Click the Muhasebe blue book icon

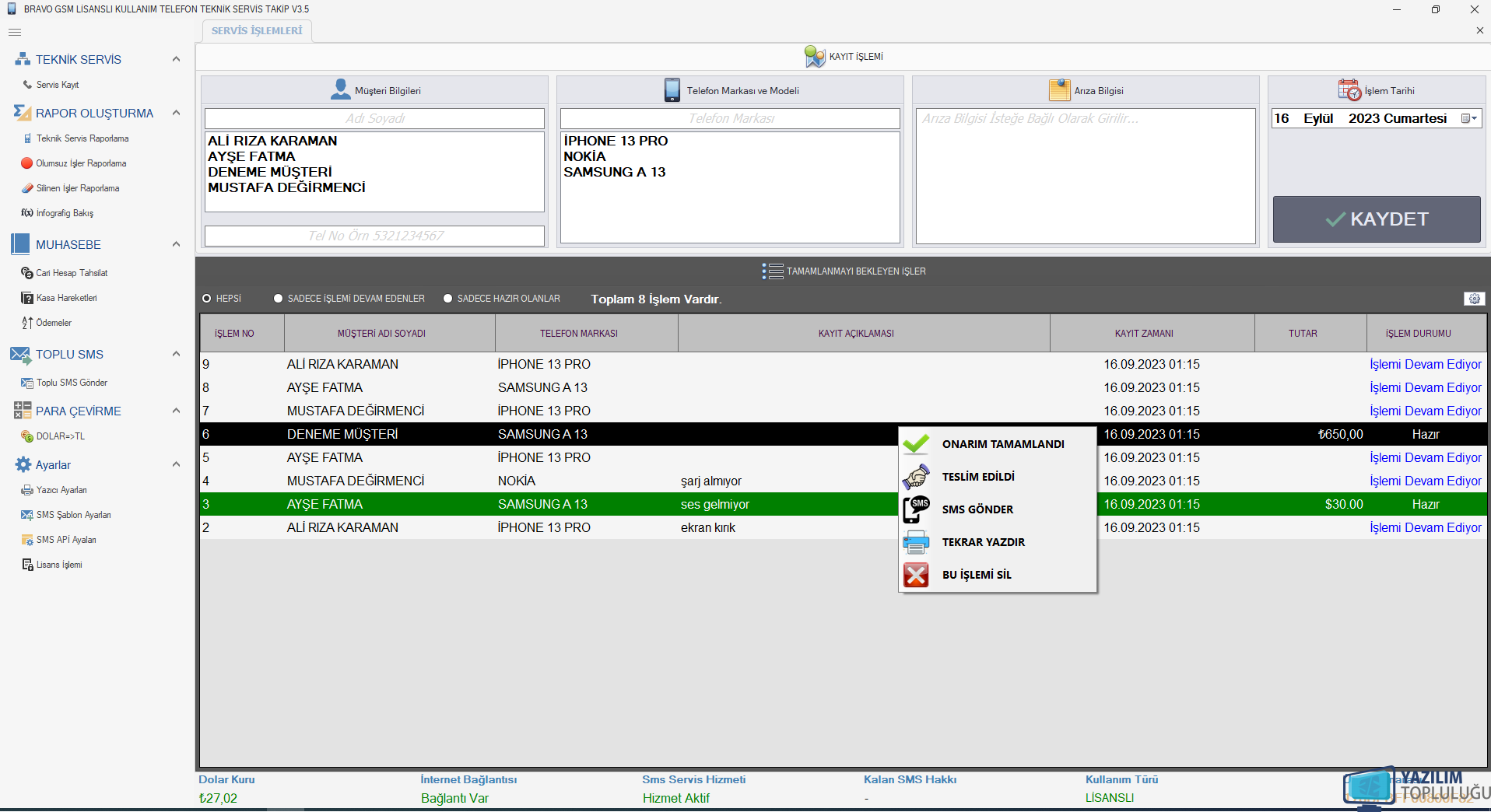coord(21,244)
